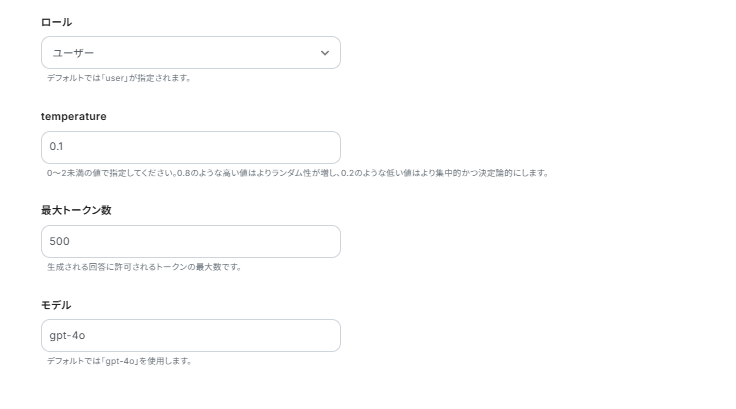The height and width of the screenshot is (409, 736).
Task: Click the hint about maximum token count
Action: (x=144, y=267)
